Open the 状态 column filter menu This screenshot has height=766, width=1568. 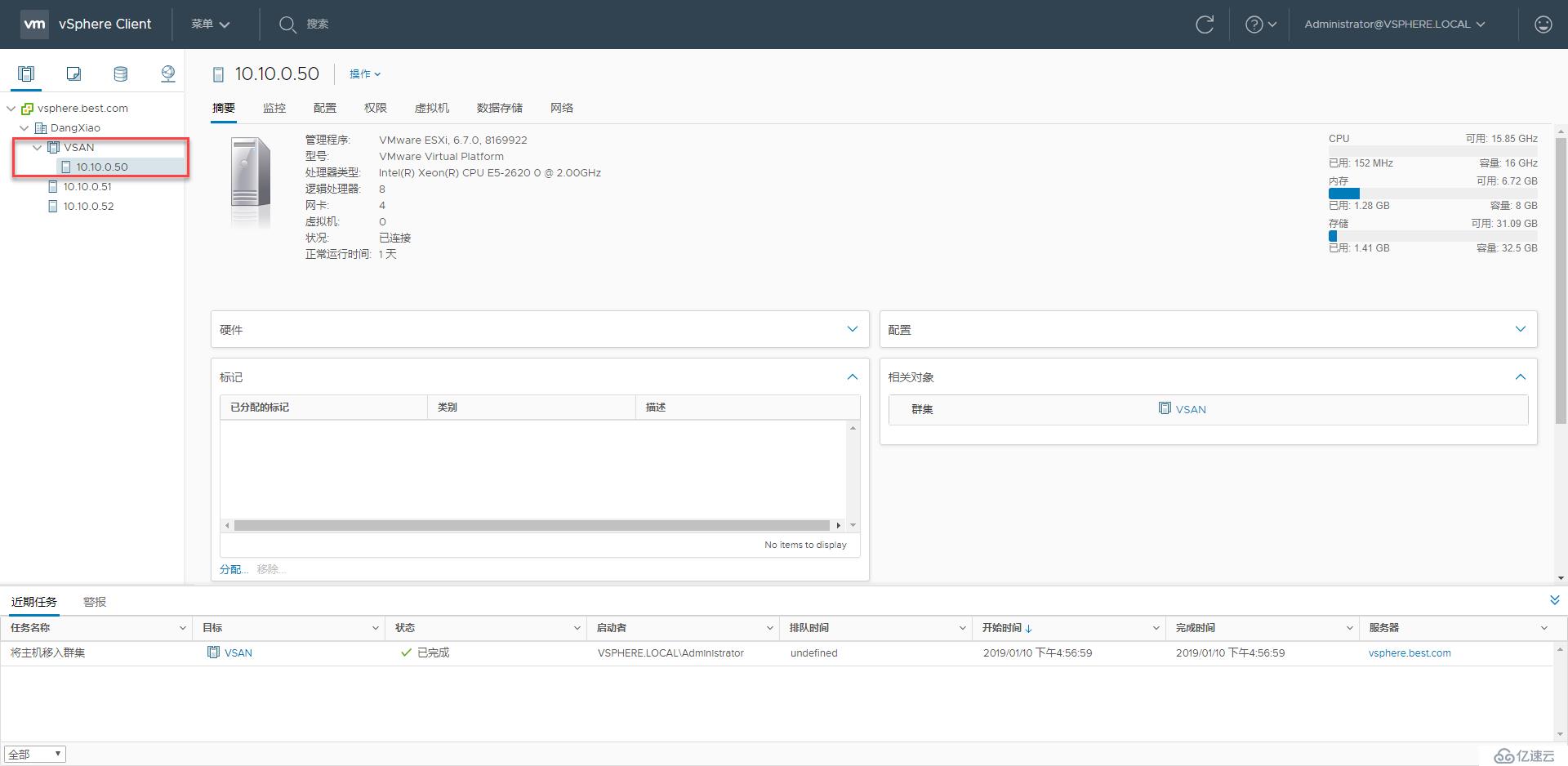click(577, 628)
